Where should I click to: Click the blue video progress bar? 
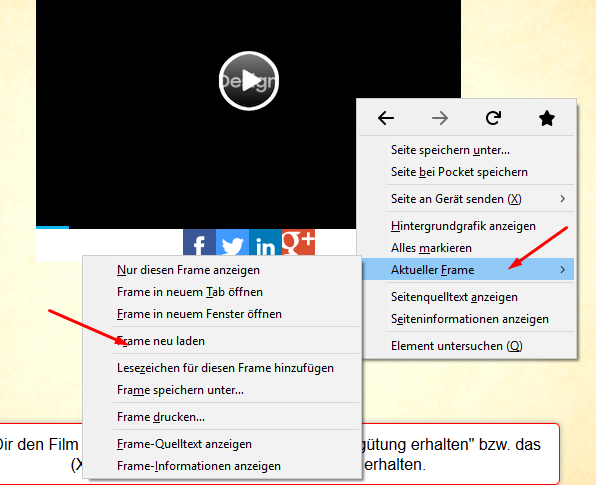pos(52,228)
